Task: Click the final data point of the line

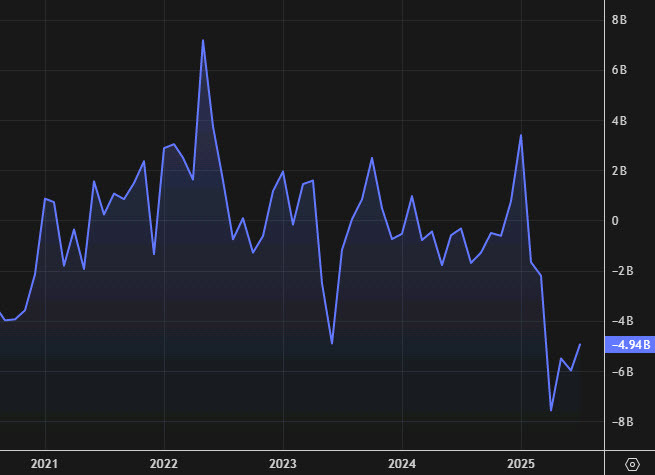Action: pyautogui.click(x=580, y=344)
